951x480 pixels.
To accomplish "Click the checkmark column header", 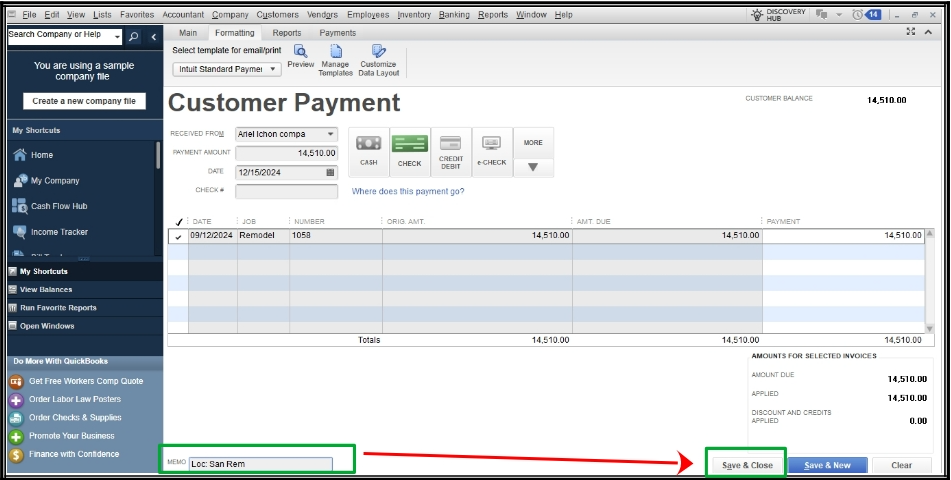I will point(178,221).
